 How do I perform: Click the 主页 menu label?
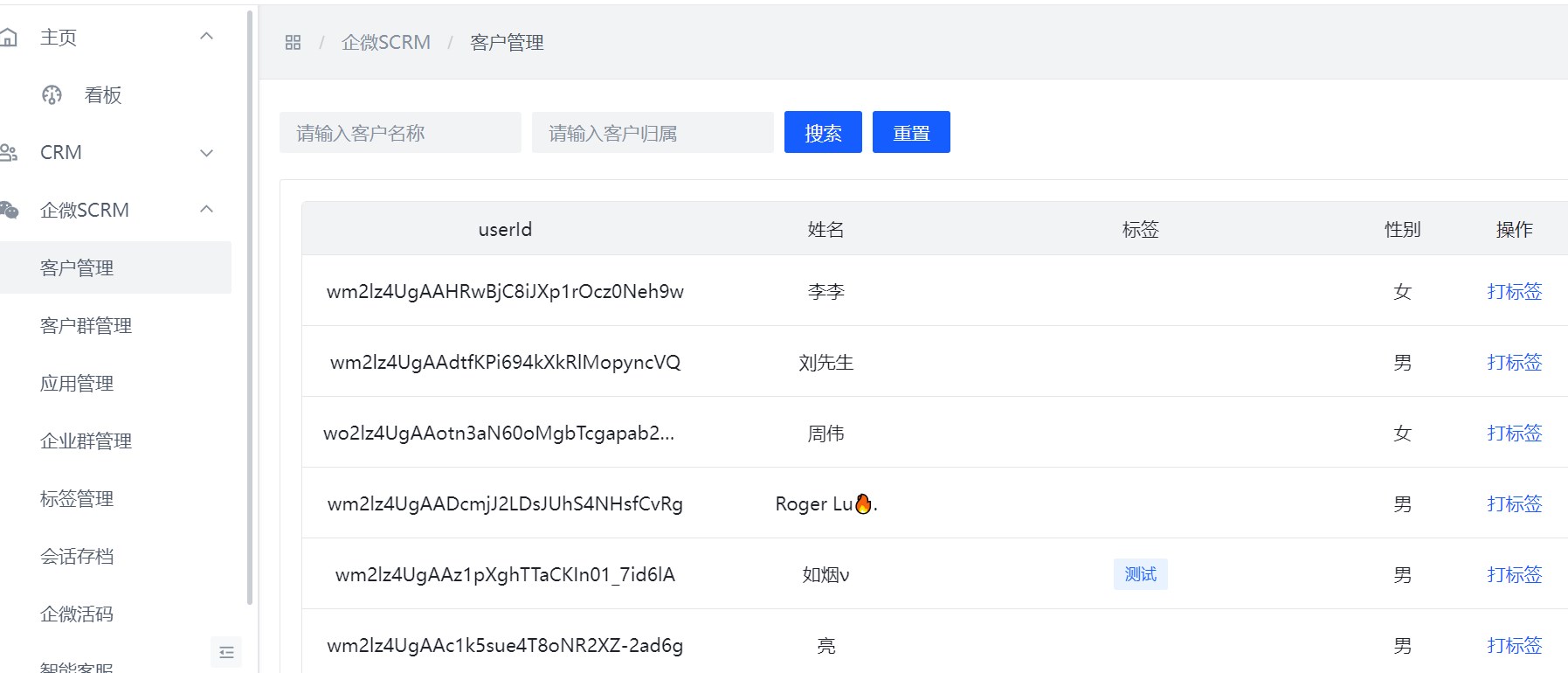tap(59, 37)
